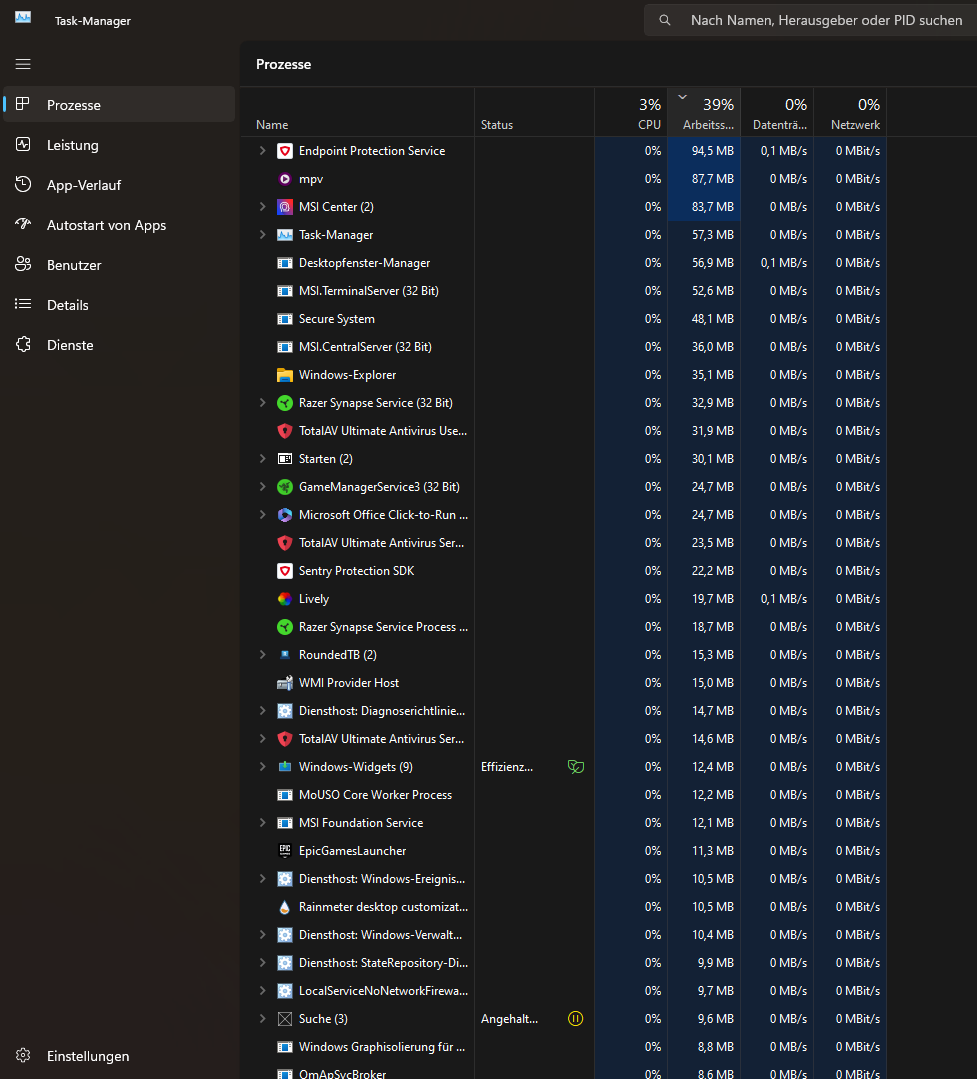Click the Windows-Widgets icon
Viewport: 977px width, 1079px height.
[x=285, y=767]
